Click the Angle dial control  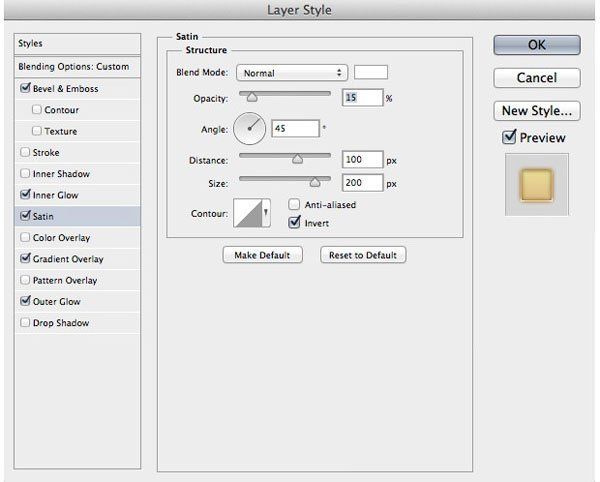[249, 129]
